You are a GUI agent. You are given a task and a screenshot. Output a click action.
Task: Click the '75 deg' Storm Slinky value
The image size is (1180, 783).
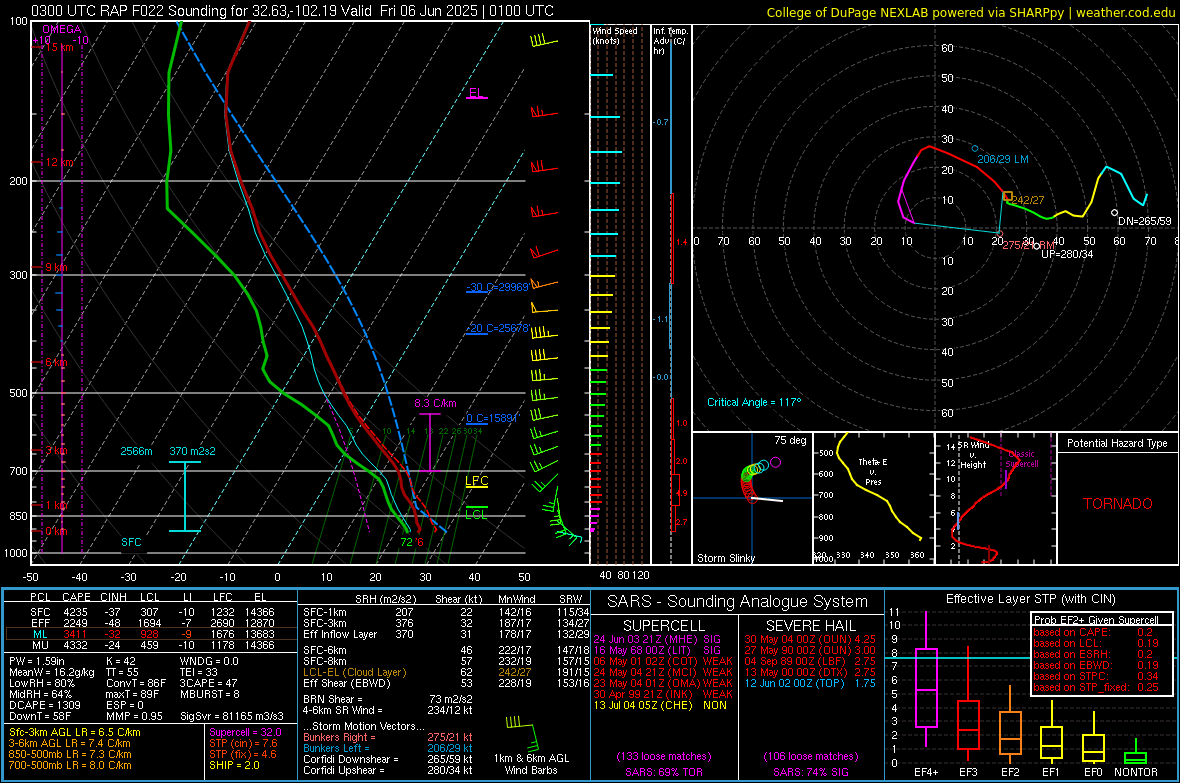click(x=790, y=440)
